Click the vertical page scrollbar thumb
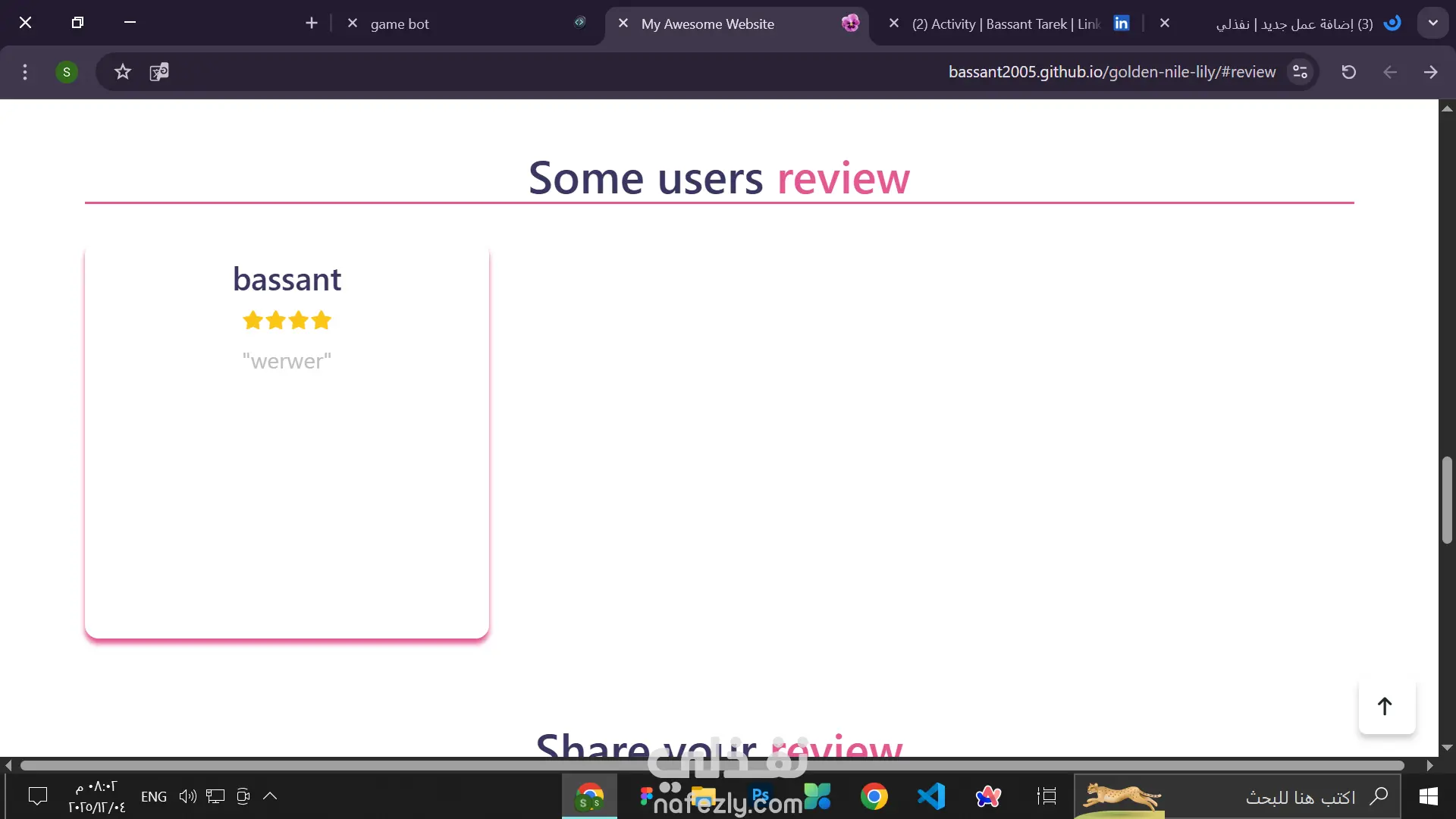Image resolution: width=1456 pixels, height=819 pixels. (1447, 500)
